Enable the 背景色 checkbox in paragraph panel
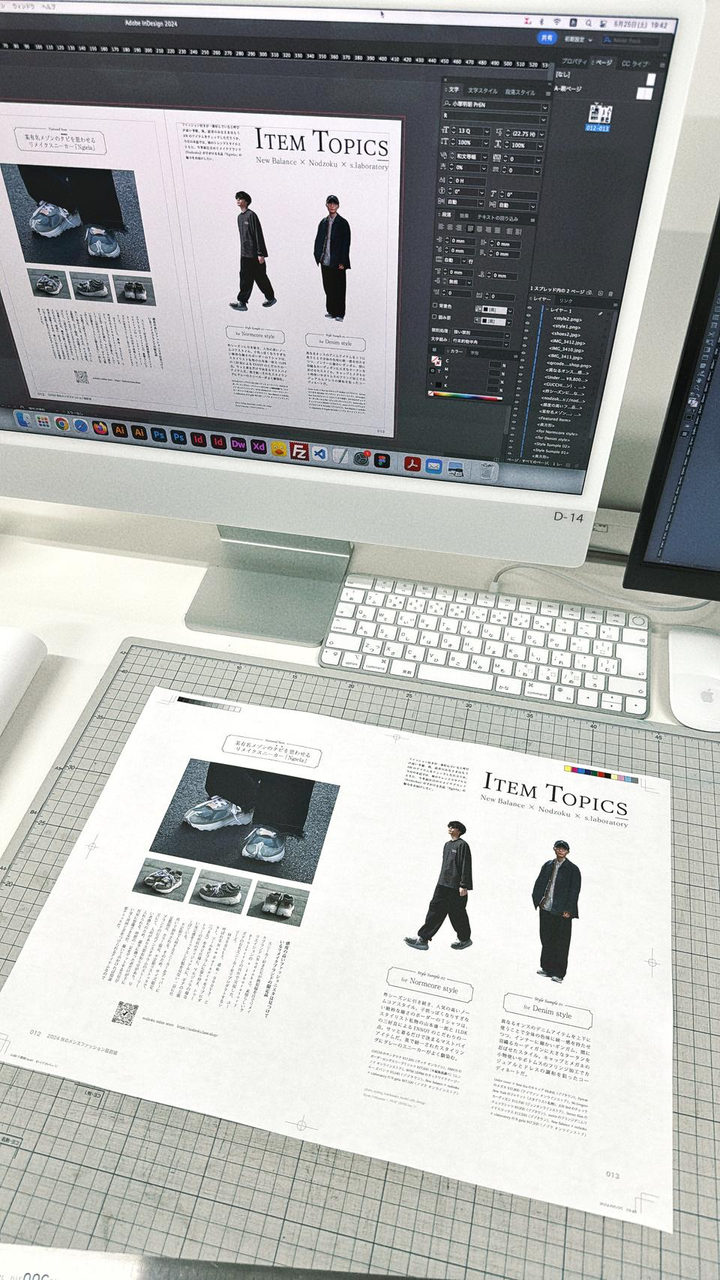This screenshot has height=1280, width=720. [x=434, y=306]
